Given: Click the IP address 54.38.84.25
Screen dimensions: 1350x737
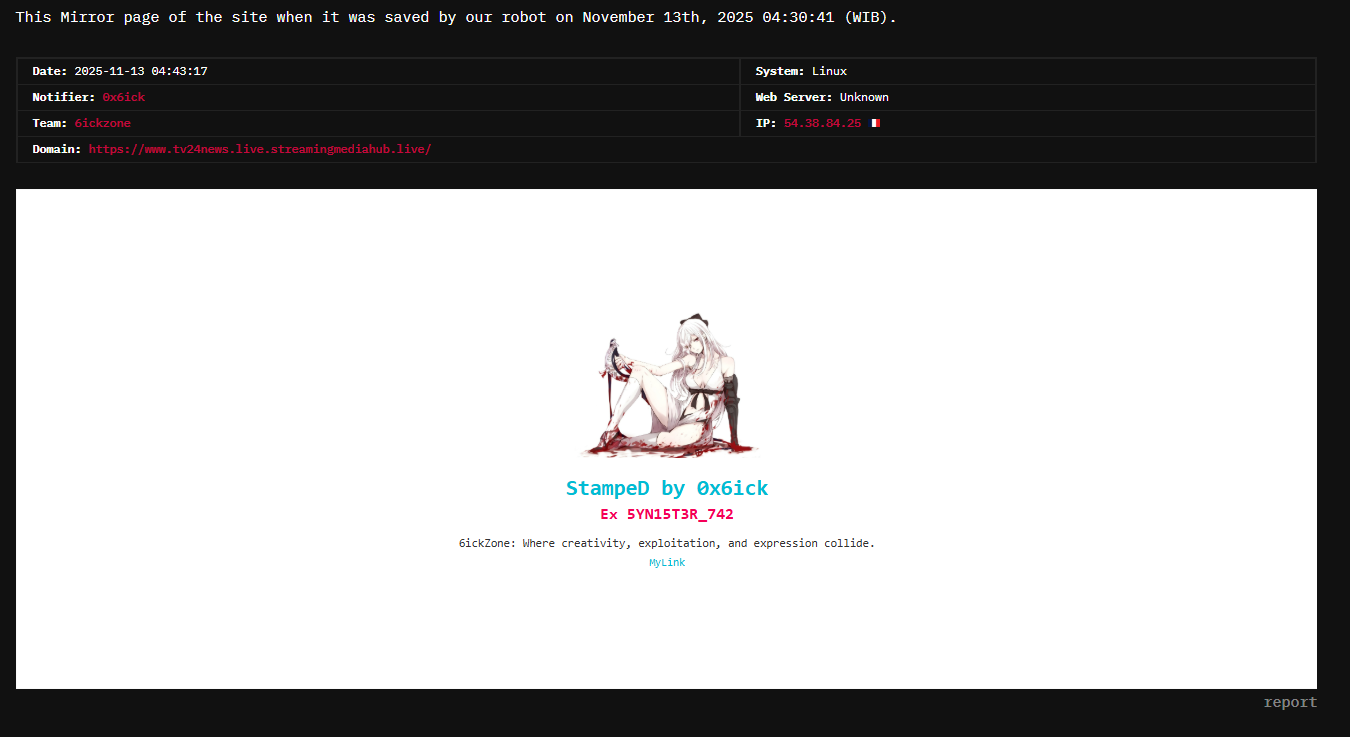Looking at the screenshot, I should pos(822,123).
